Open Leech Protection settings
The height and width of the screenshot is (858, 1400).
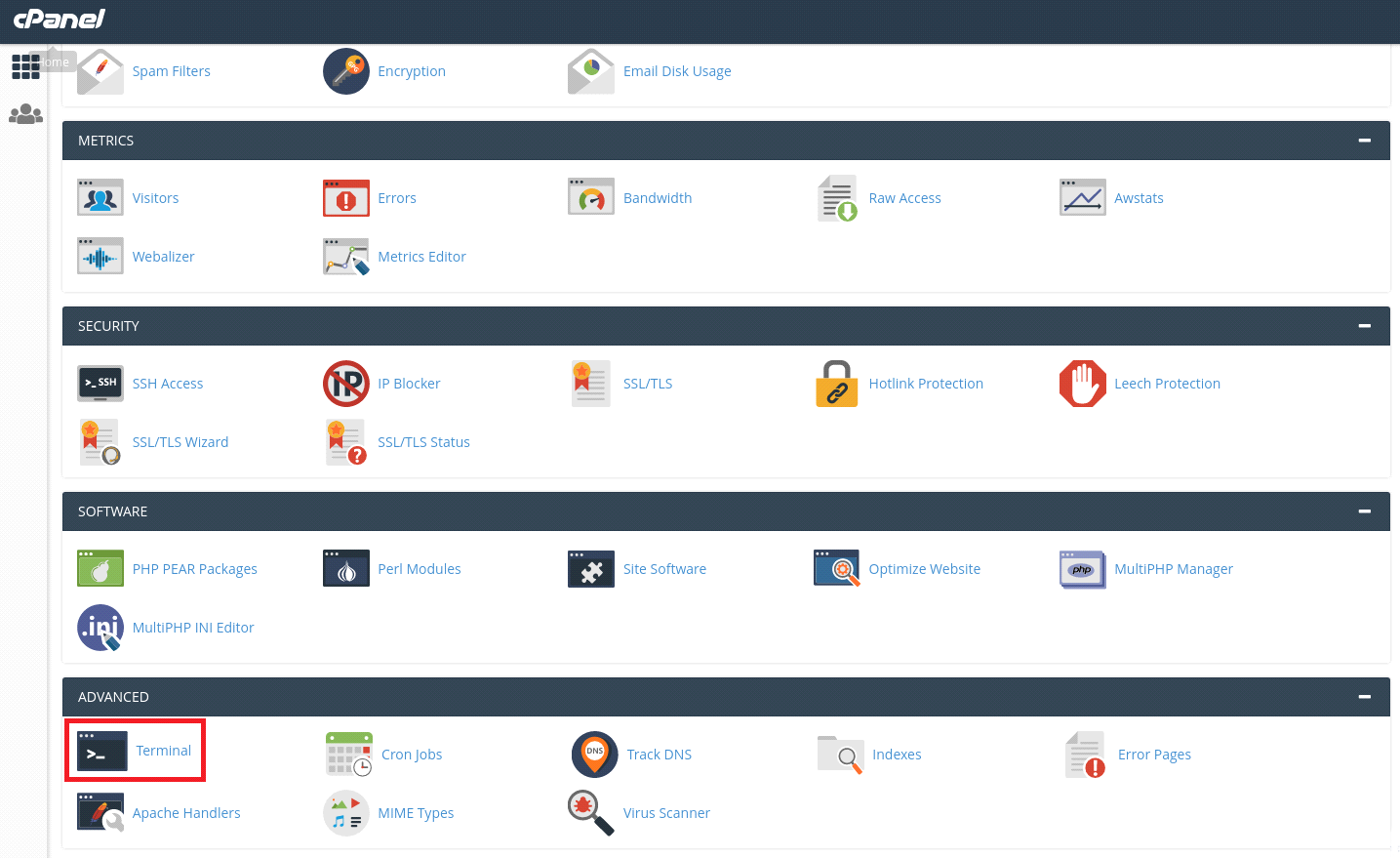1168,383
